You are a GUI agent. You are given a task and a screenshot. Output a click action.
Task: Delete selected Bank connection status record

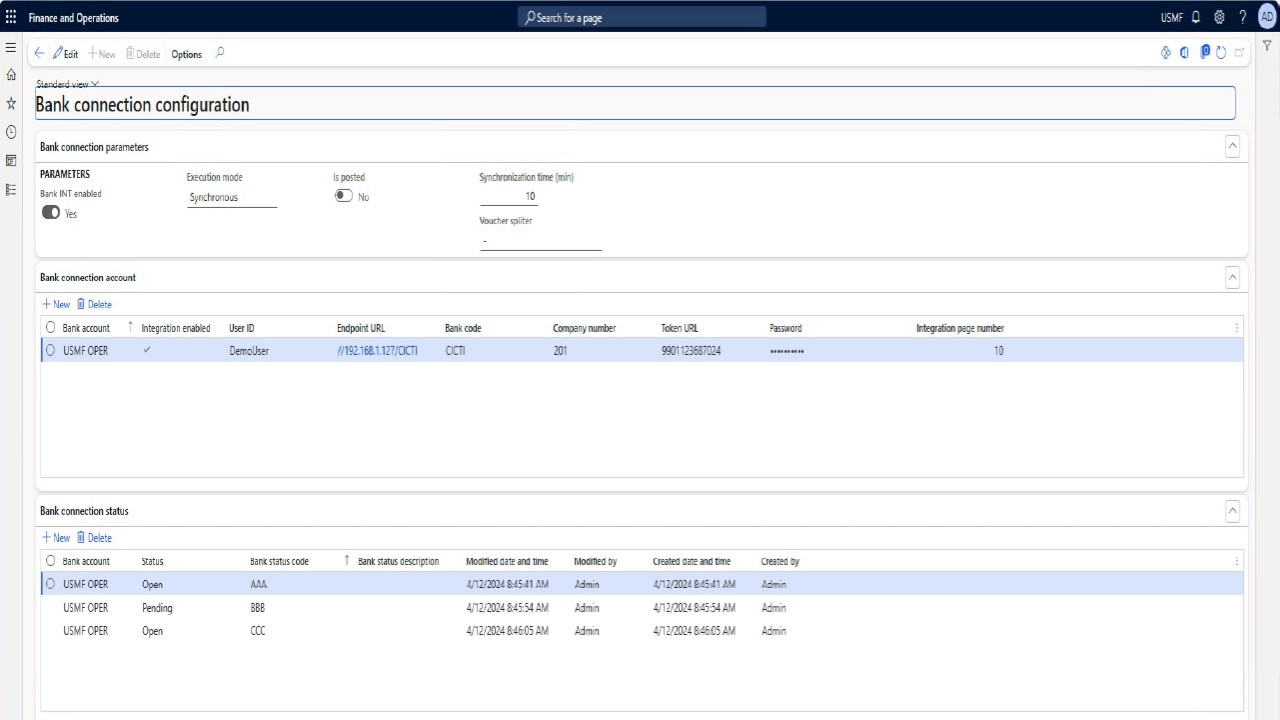click(x=94, y=537)
